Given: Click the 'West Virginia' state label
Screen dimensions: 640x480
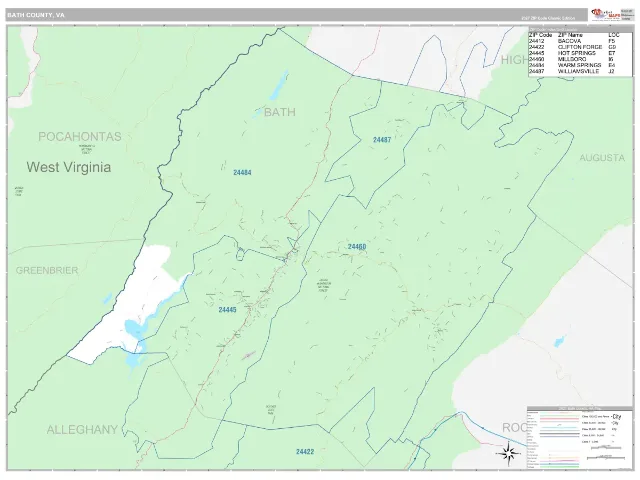Looking at the screenshot, I should pyautogui.click(x=69, y=167).
